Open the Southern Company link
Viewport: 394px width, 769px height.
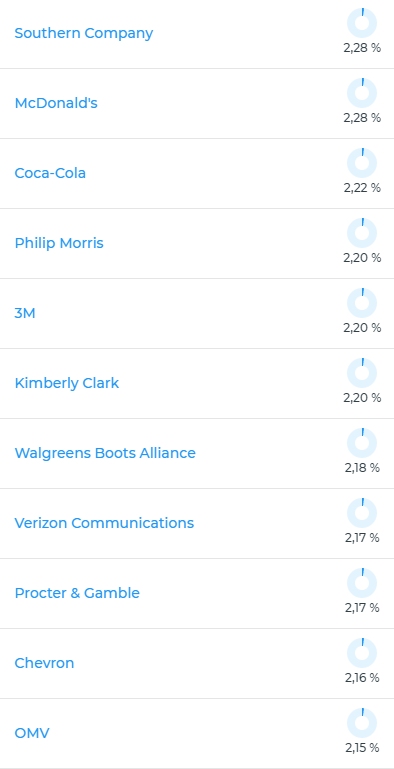pos(84,33)
